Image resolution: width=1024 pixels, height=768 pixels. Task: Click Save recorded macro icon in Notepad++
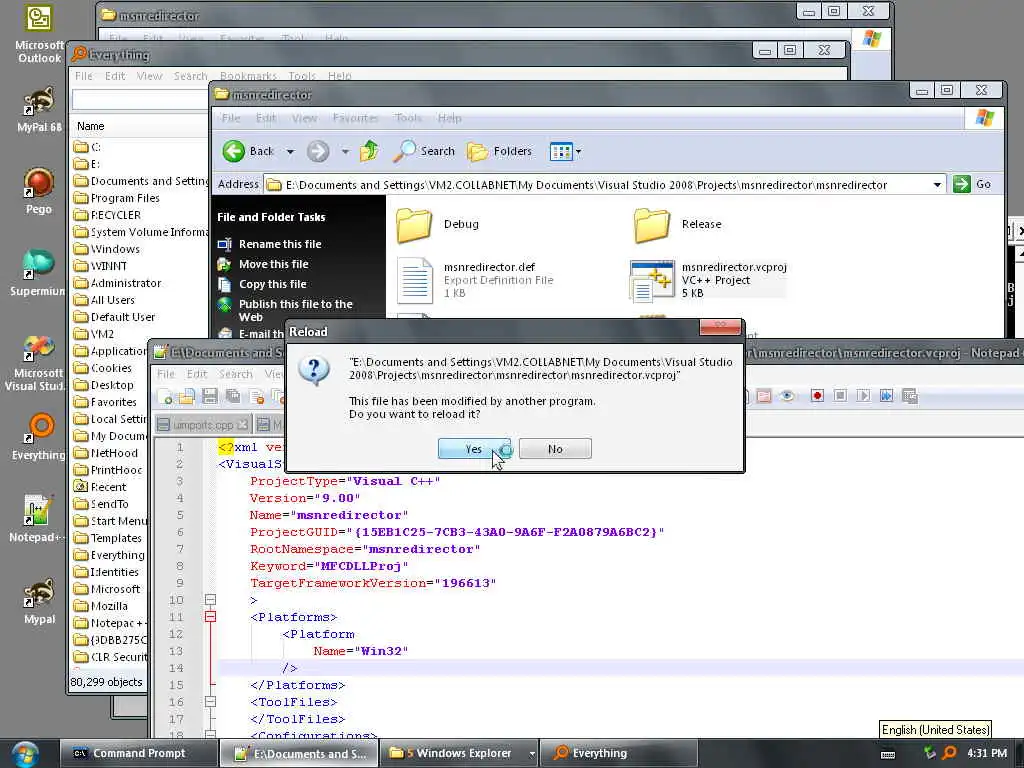pyautogui.click(x=910, y=396)
